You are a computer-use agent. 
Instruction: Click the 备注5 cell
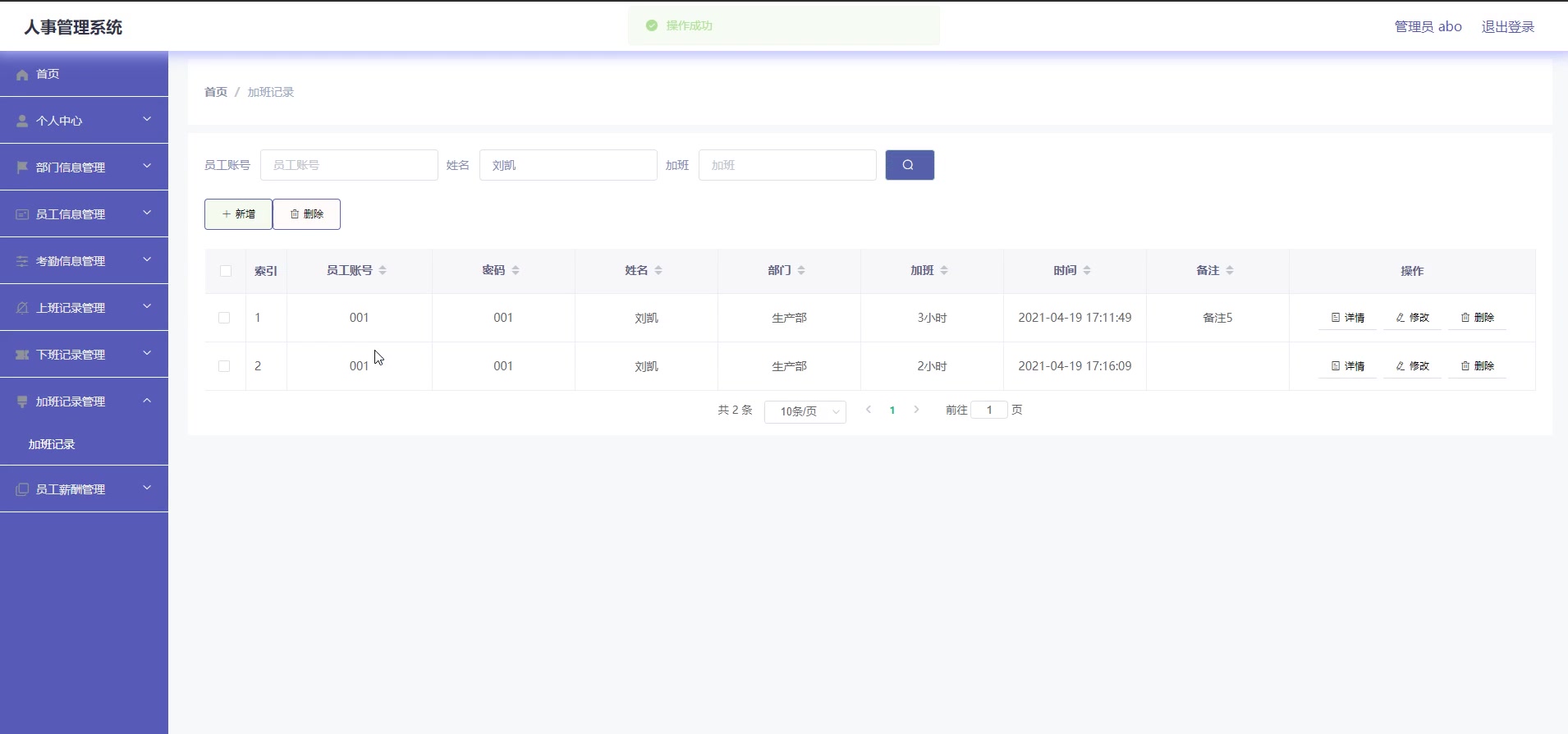[1217, 318]
